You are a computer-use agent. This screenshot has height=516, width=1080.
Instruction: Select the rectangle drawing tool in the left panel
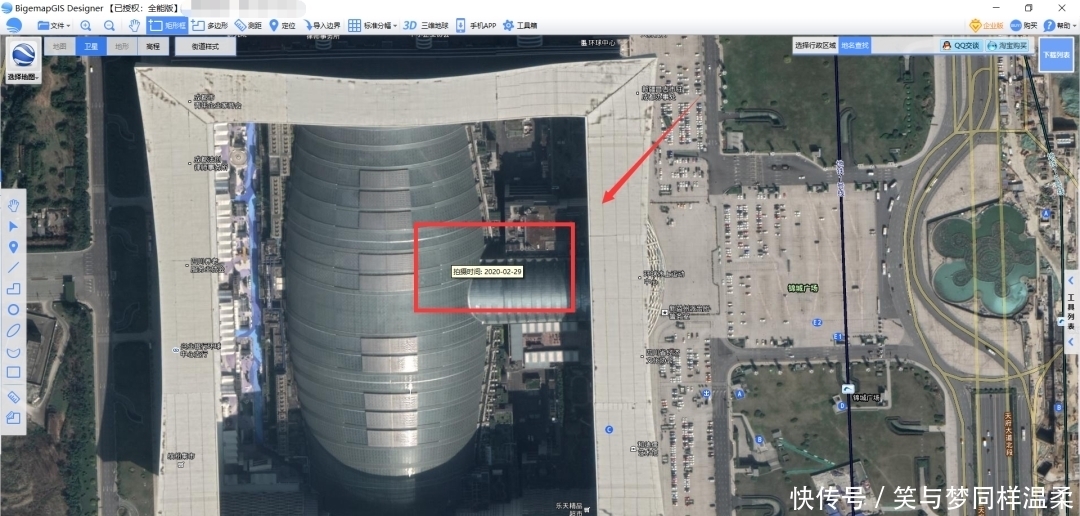click(x=13, y=372)
